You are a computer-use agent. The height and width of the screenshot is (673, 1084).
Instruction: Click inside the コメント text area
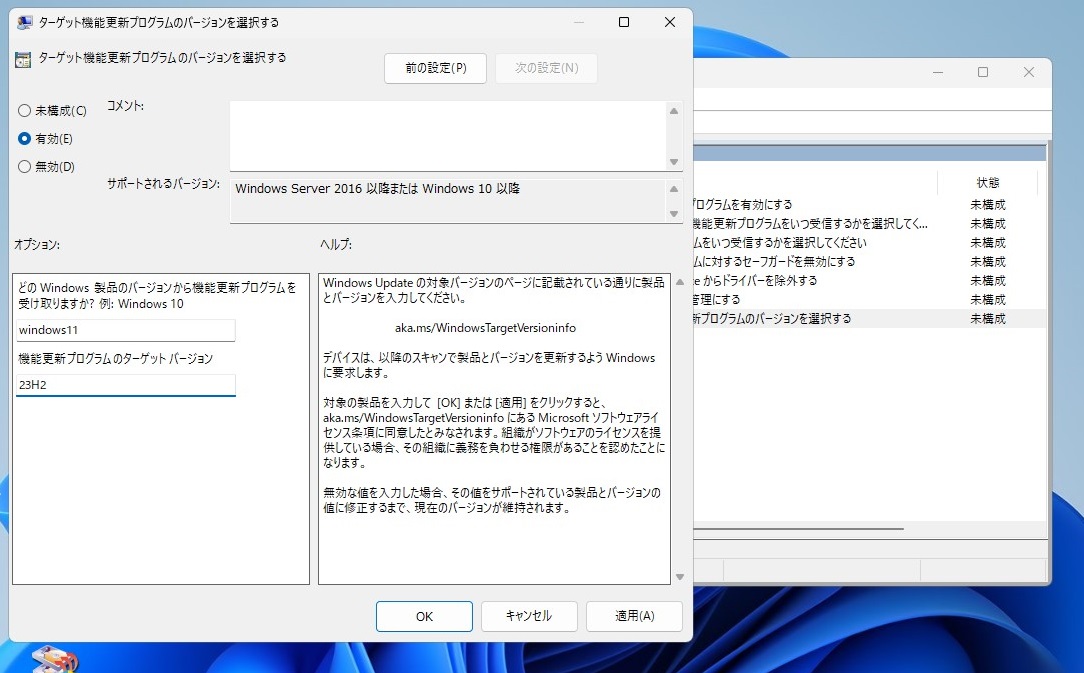coord(448,135)
